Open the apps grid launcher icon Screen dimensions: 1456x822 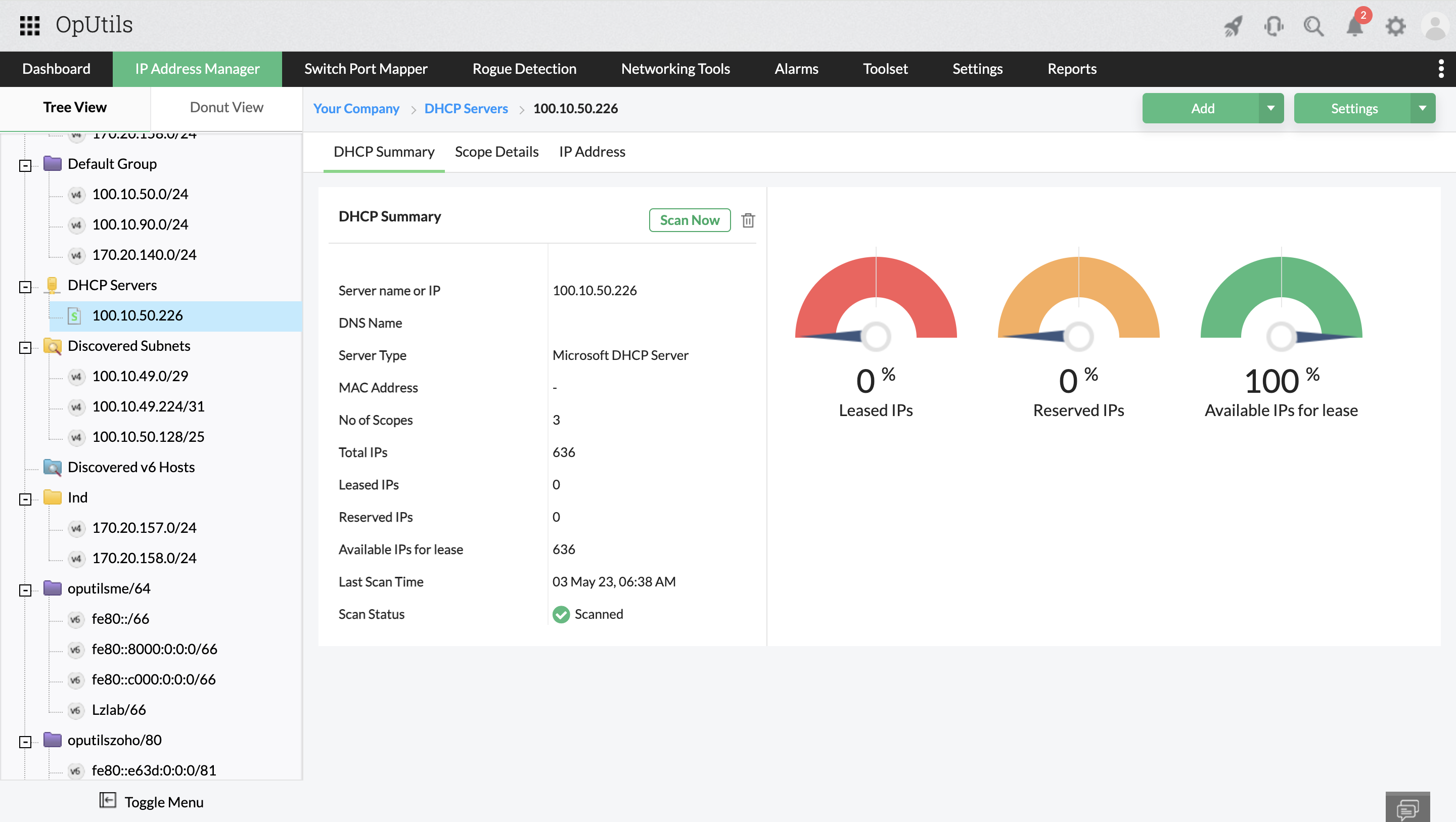tap(29, 25)
